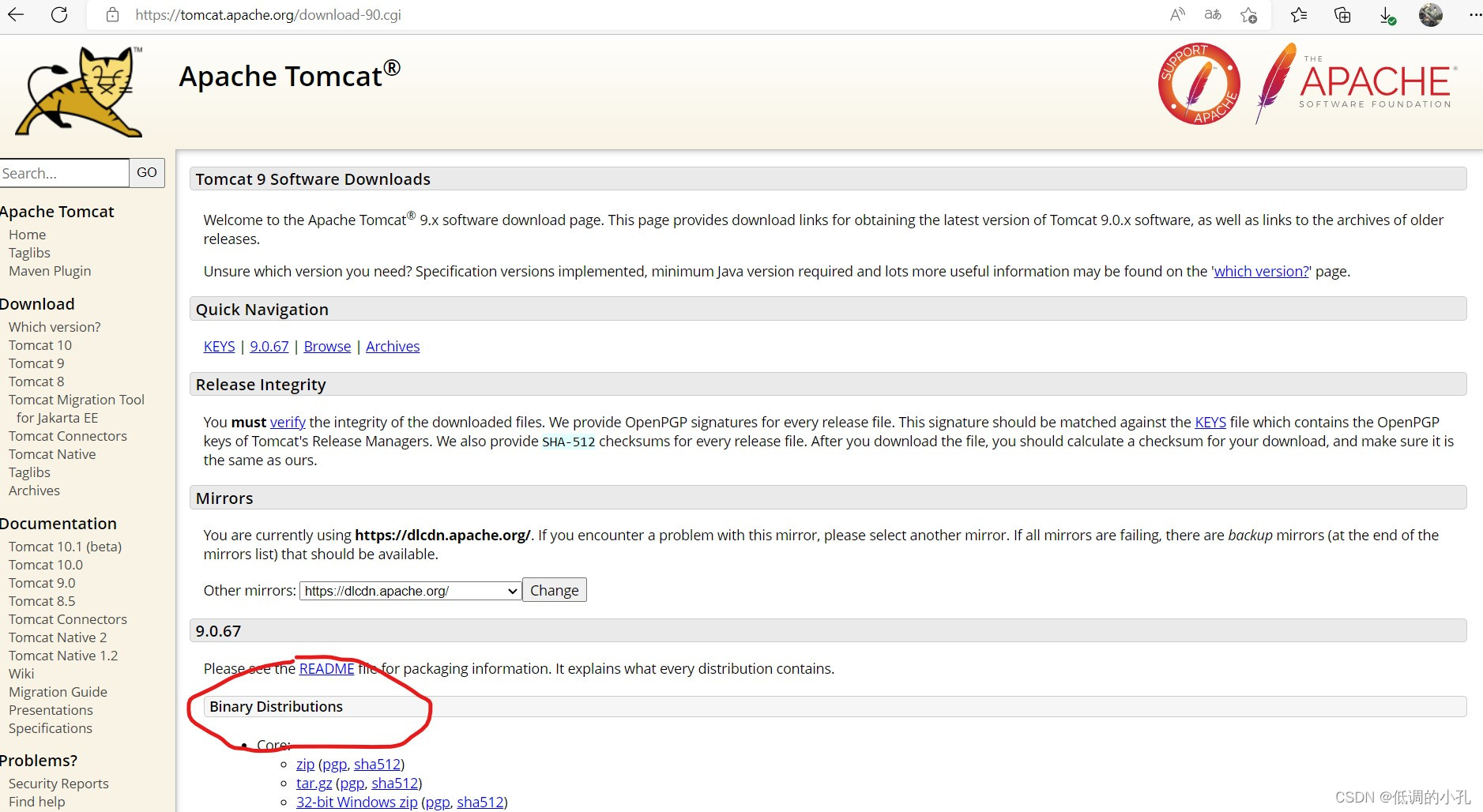
Task: Download the 32-bit Windows zip
Action: (356, 802)
